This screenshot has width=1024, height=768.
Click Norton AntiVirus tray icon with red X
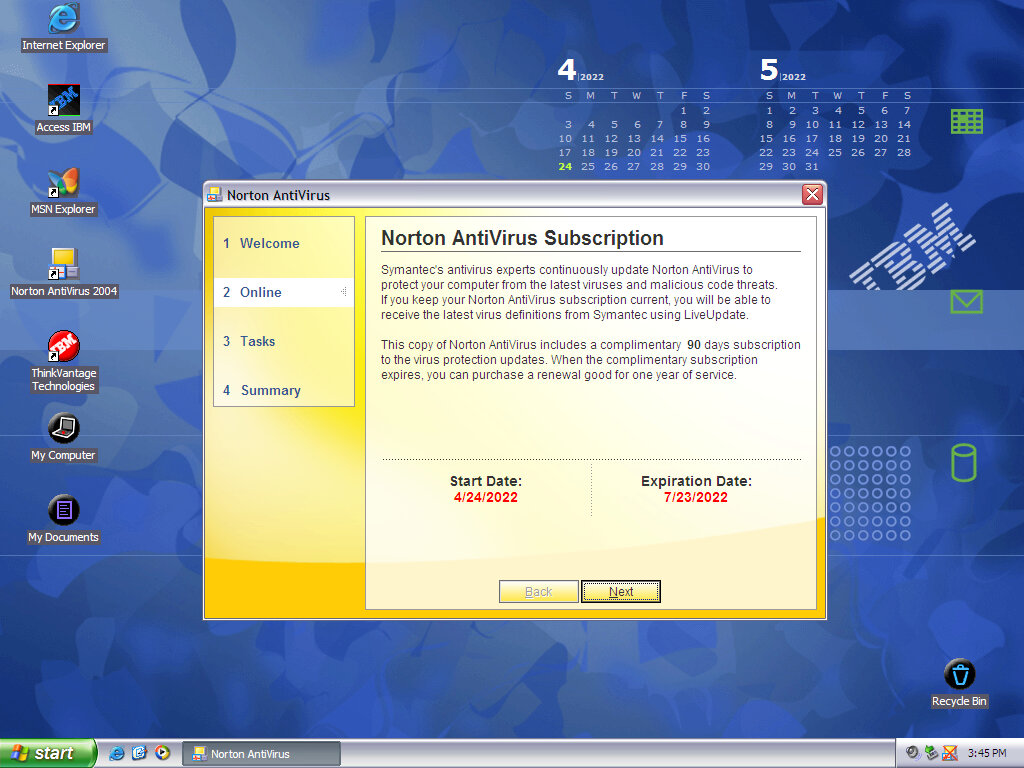click(x=950, y=753)
